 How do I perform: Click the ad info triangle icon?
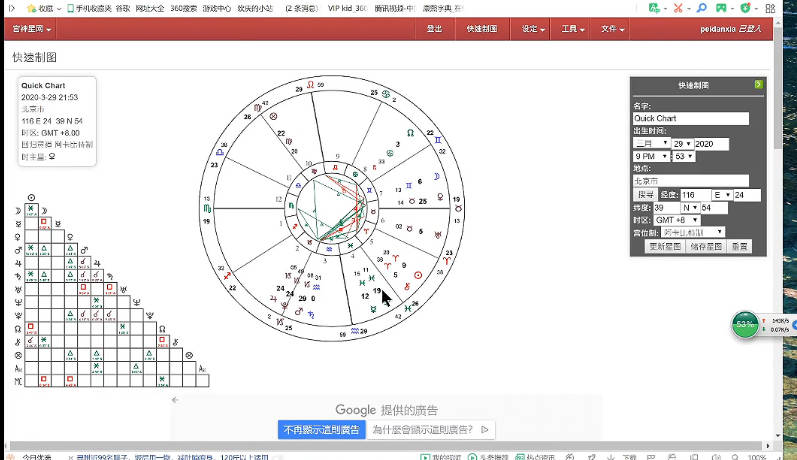click(x=485, y=430)
